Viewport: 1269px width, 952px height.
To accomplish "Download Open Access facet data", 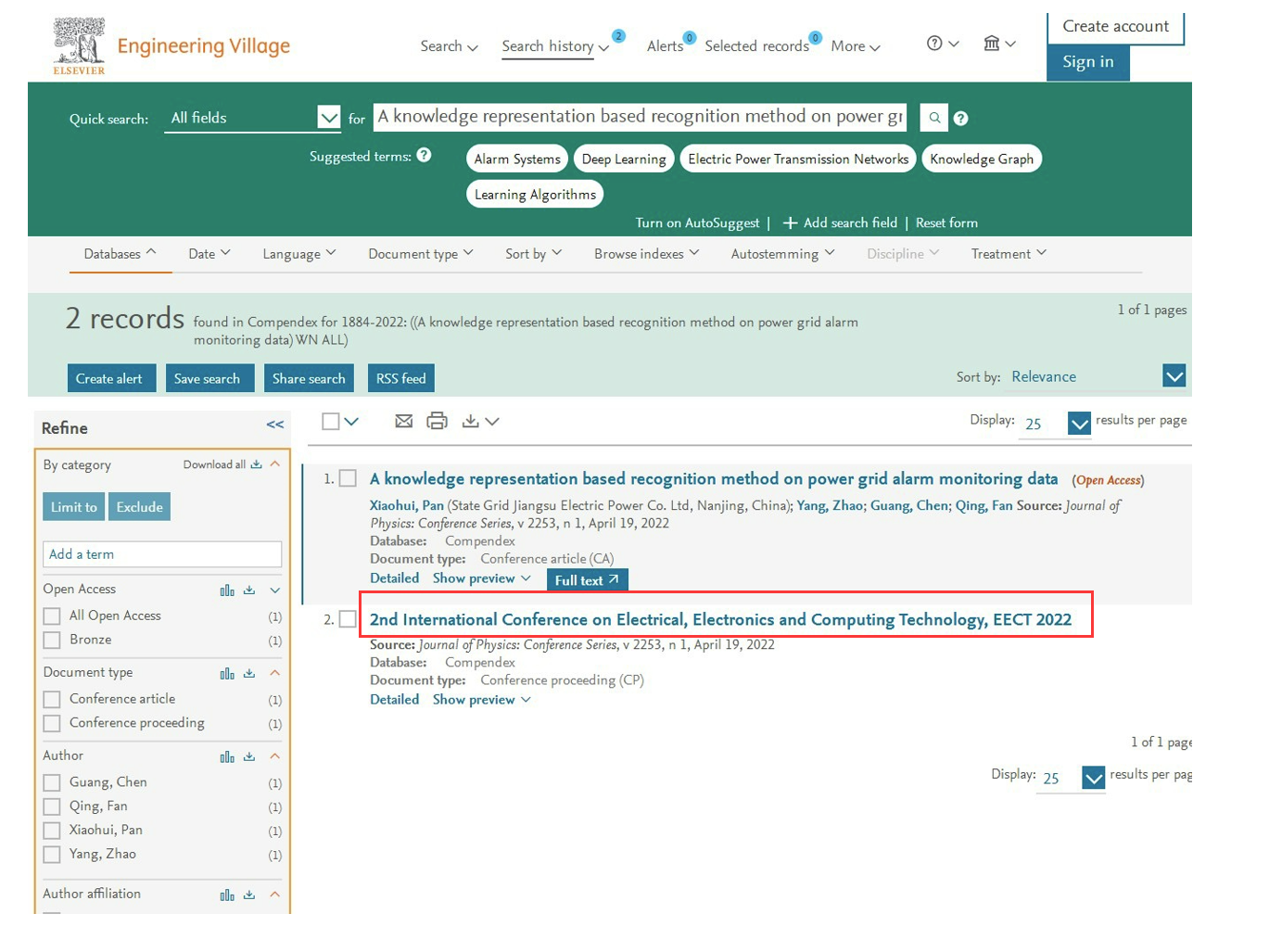I will click(248, 590).
